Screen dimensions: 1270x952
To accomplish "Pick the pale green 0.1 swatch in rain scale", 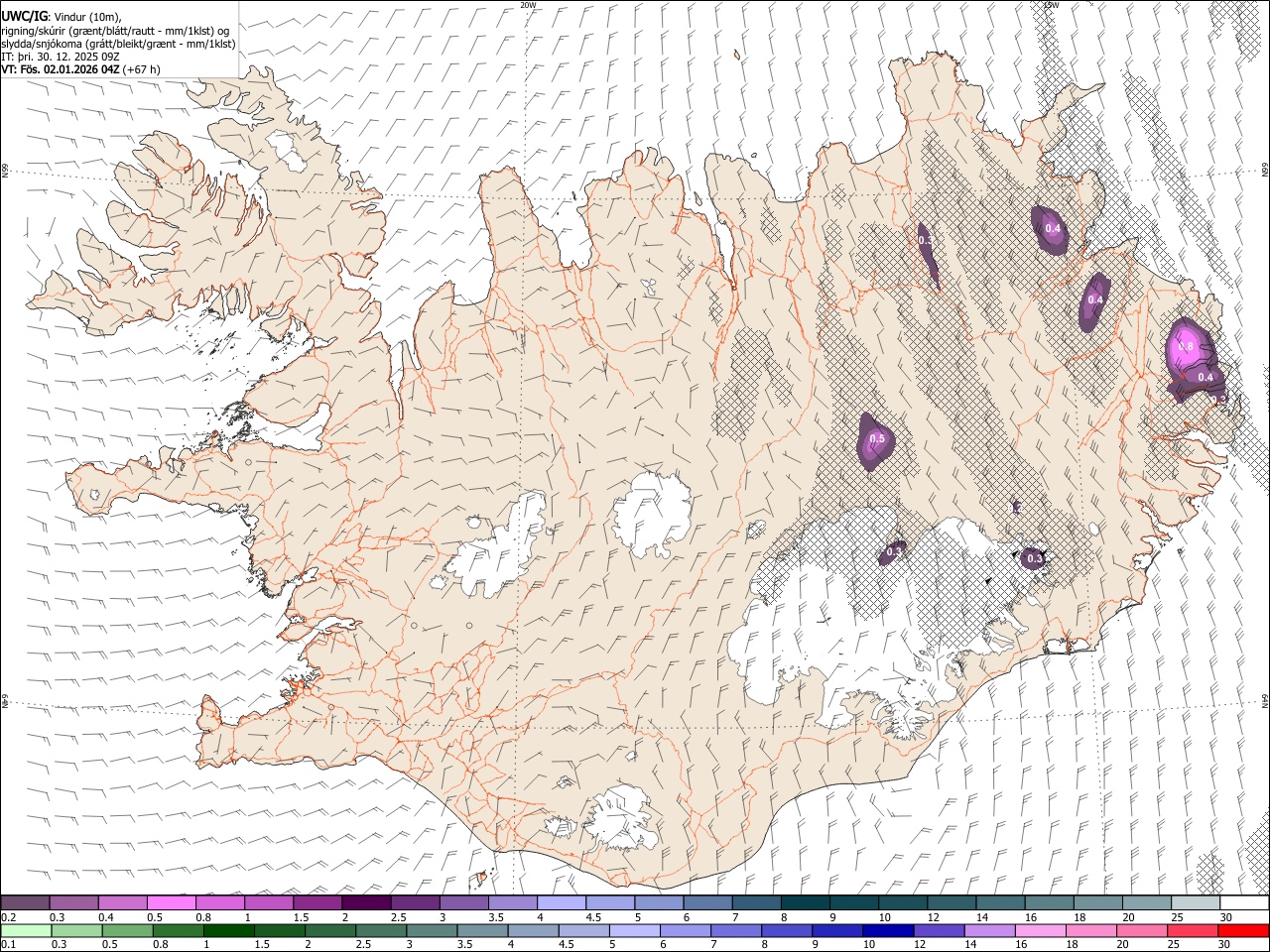I will point(26,930).
